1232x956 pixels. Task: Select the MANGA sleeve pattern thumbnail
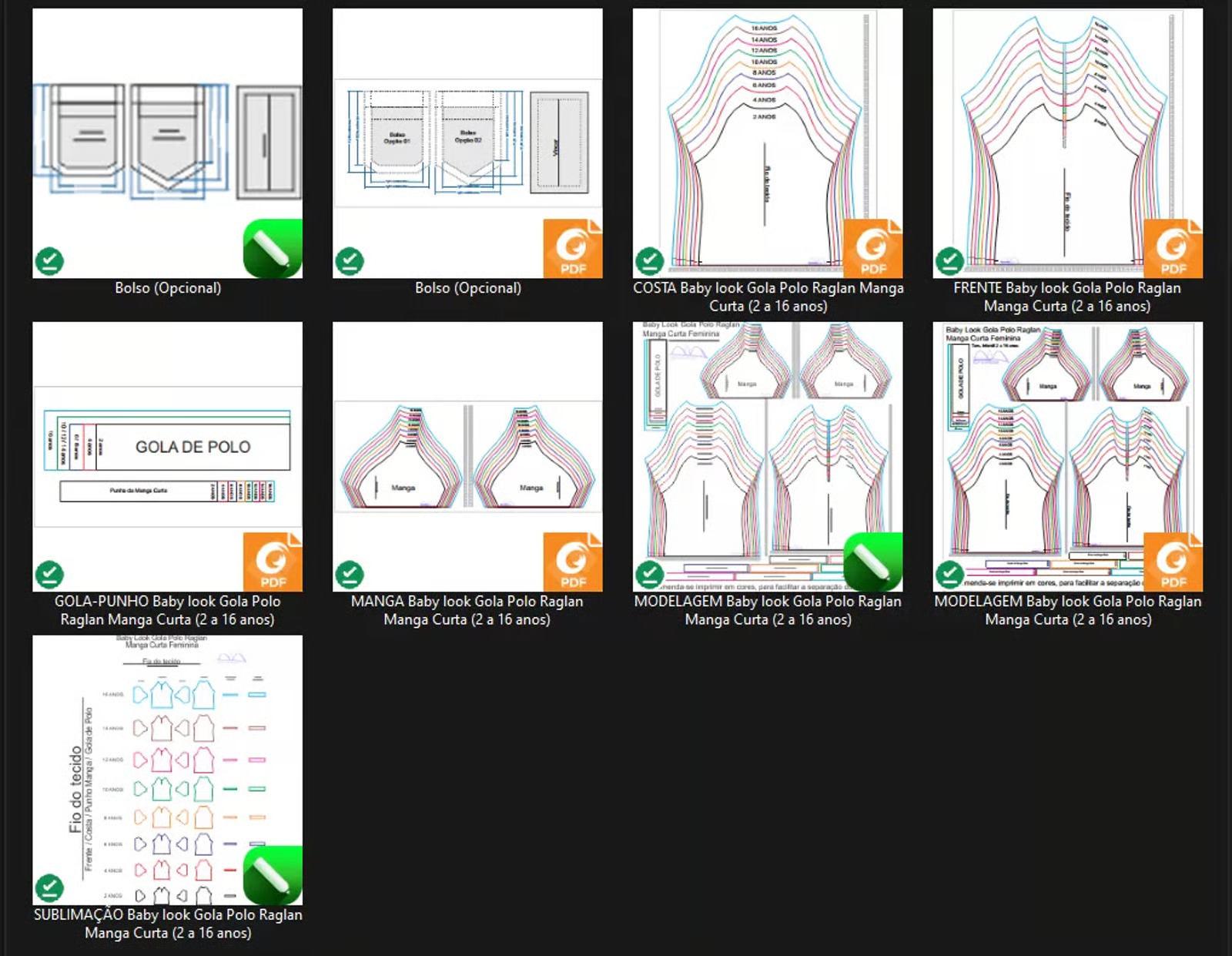coord(467,455)
